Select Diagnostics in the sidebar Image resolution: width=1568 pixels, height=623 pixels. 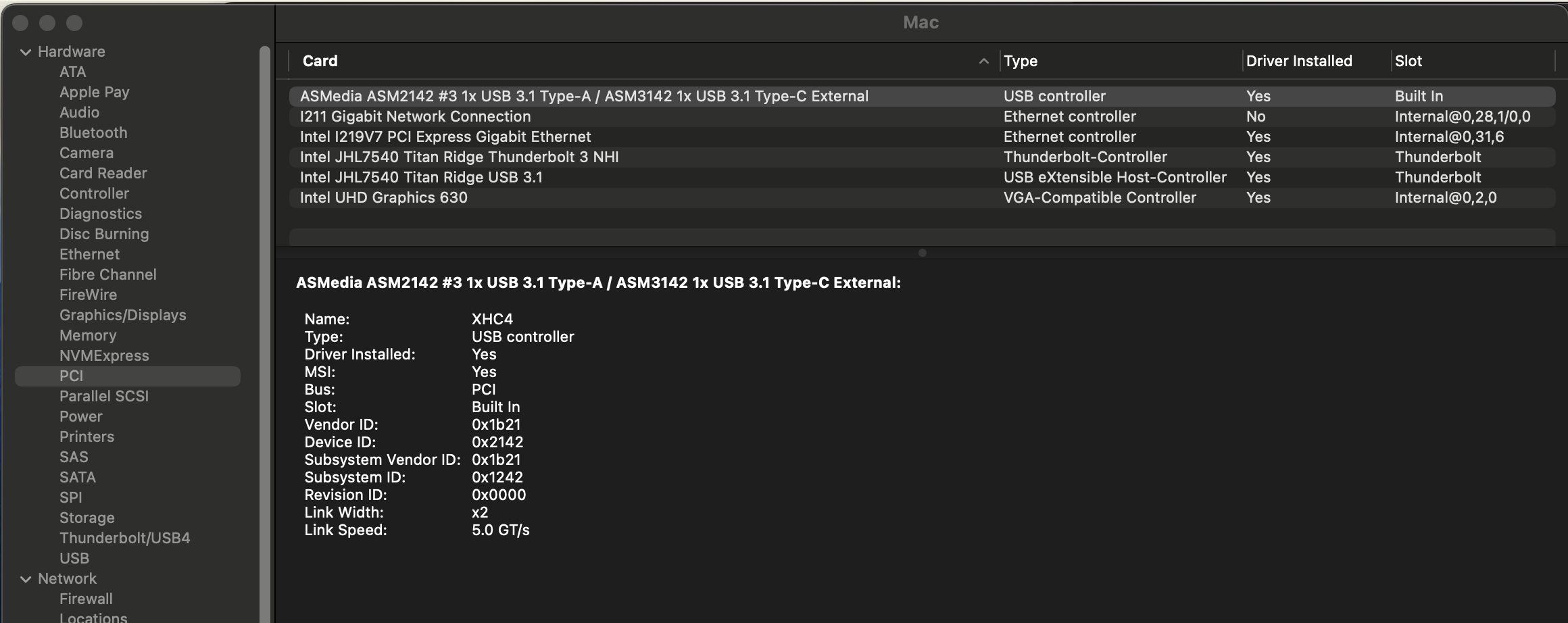[x=101, y=214]
